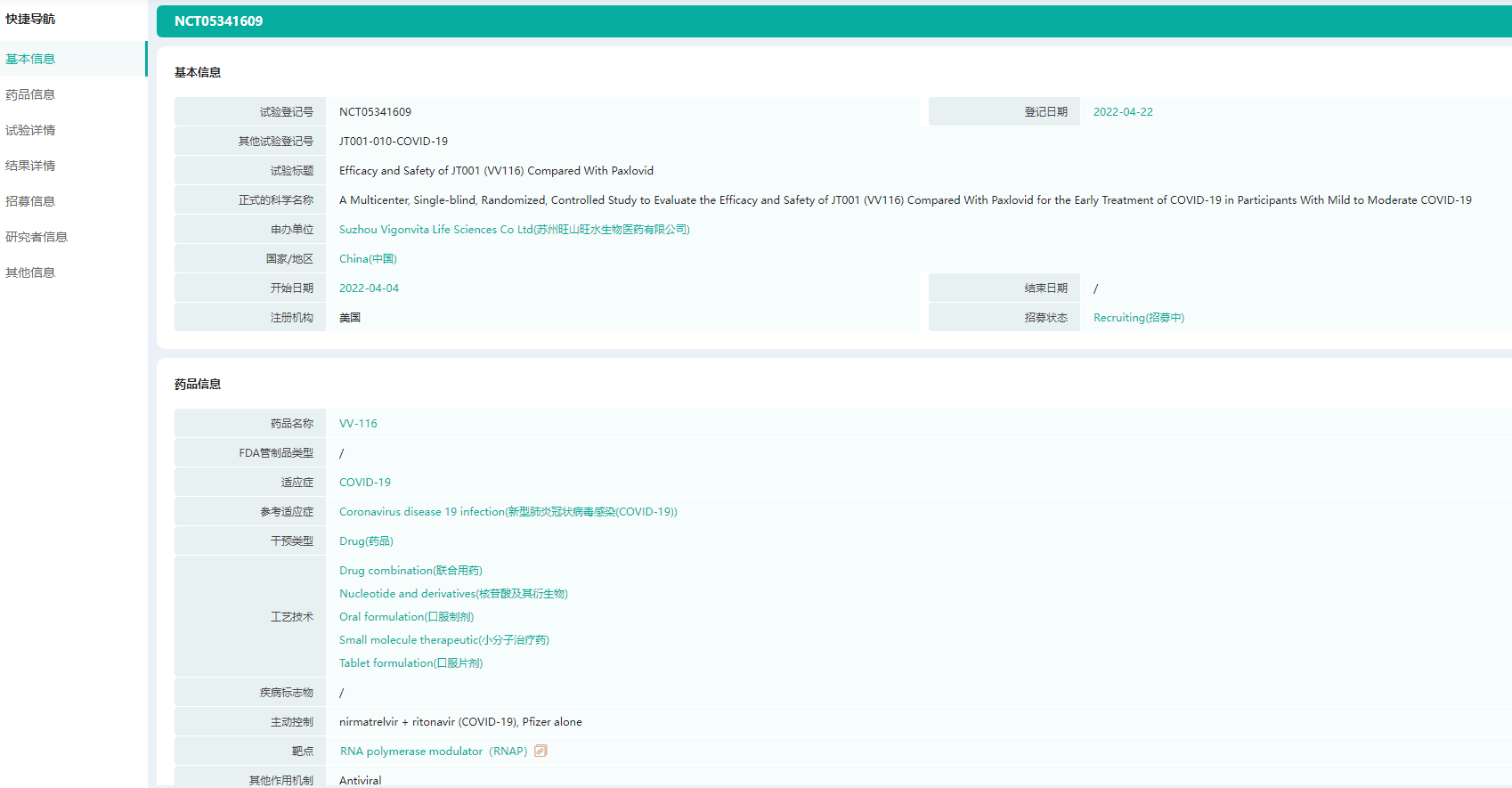Click the 基本信息 section heading

click(198, 73)
